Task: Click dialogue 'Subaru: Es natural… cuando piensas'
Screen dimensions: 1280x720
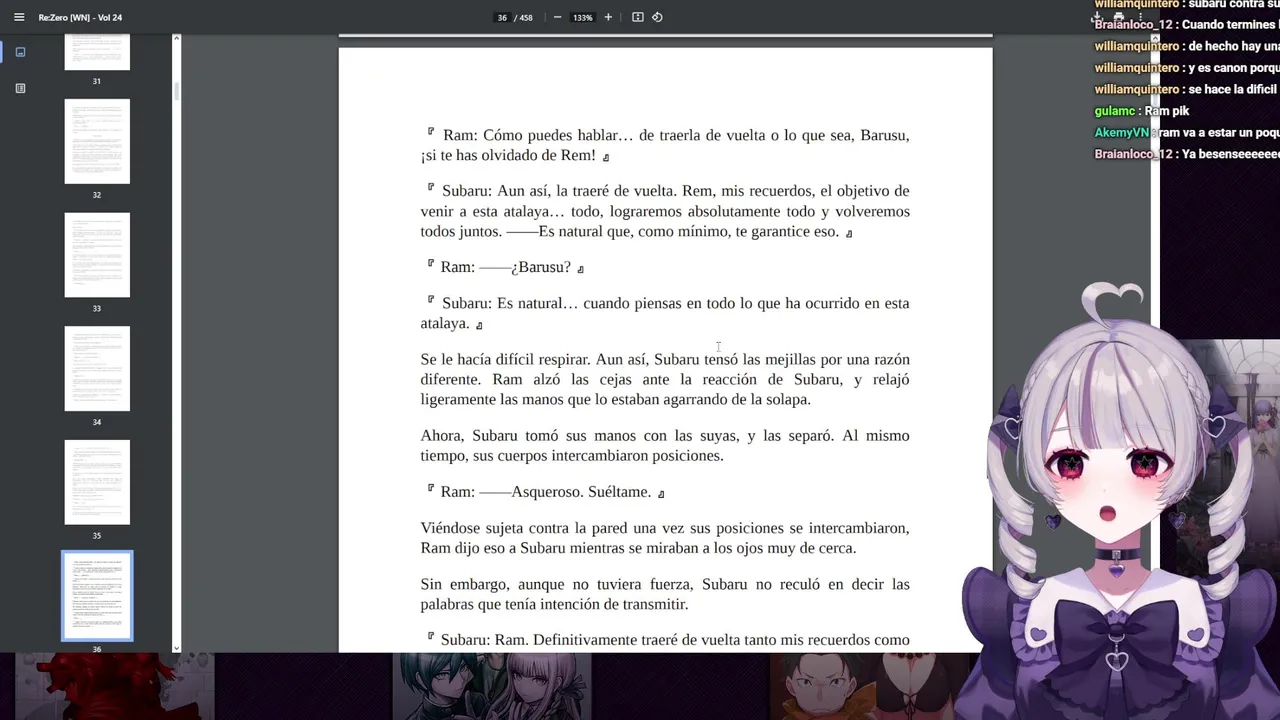Action: pos(665,313)
